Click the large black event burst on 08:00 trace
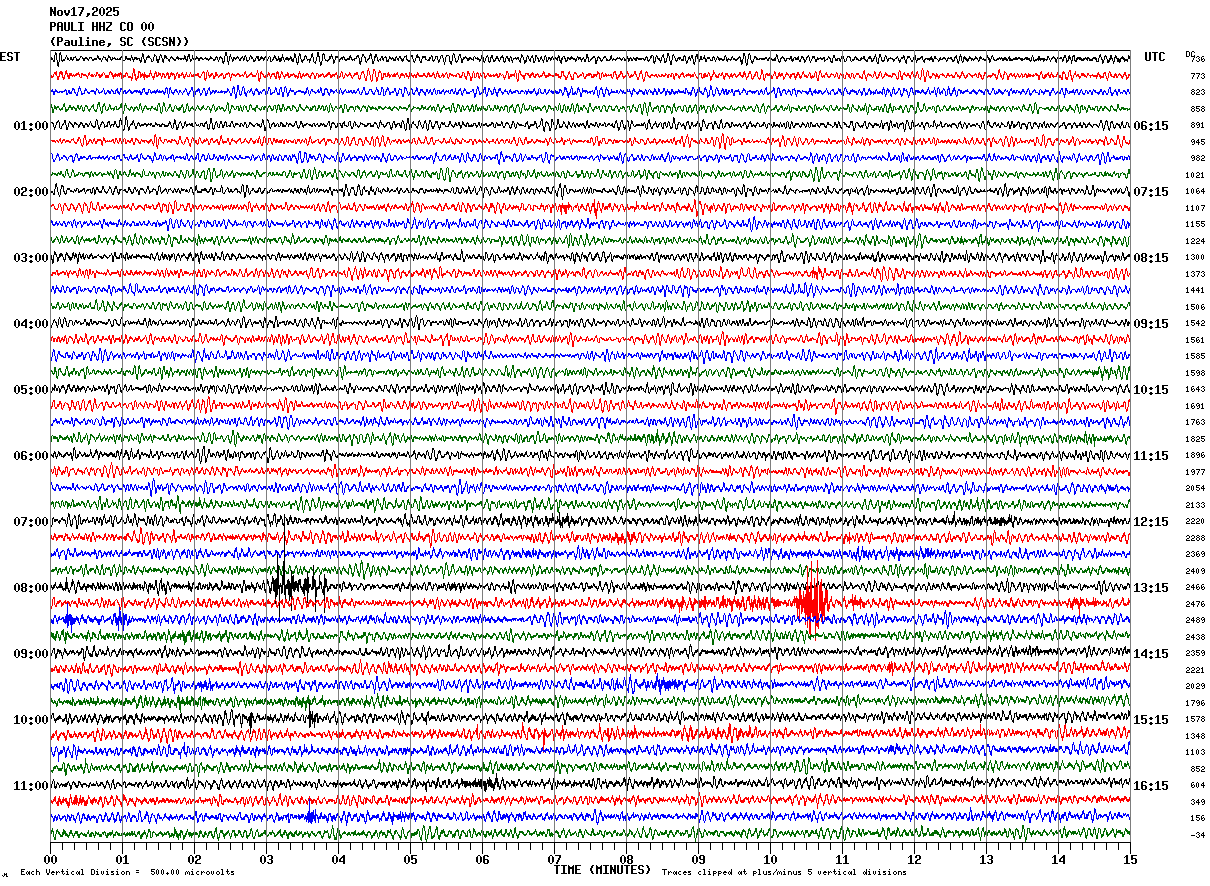The height and width of the screenshot is (886, 1210). point(297,585)
